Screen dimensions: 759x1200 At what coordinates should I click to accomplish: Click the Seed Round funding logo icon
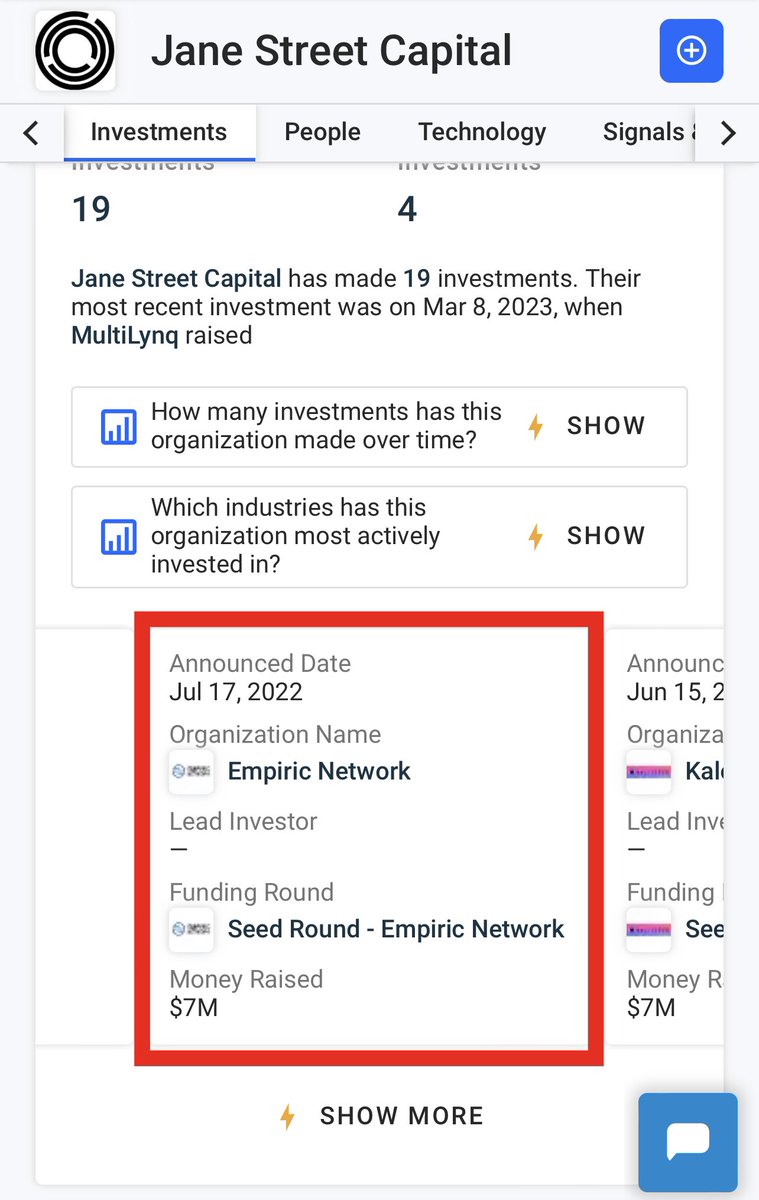191,930
